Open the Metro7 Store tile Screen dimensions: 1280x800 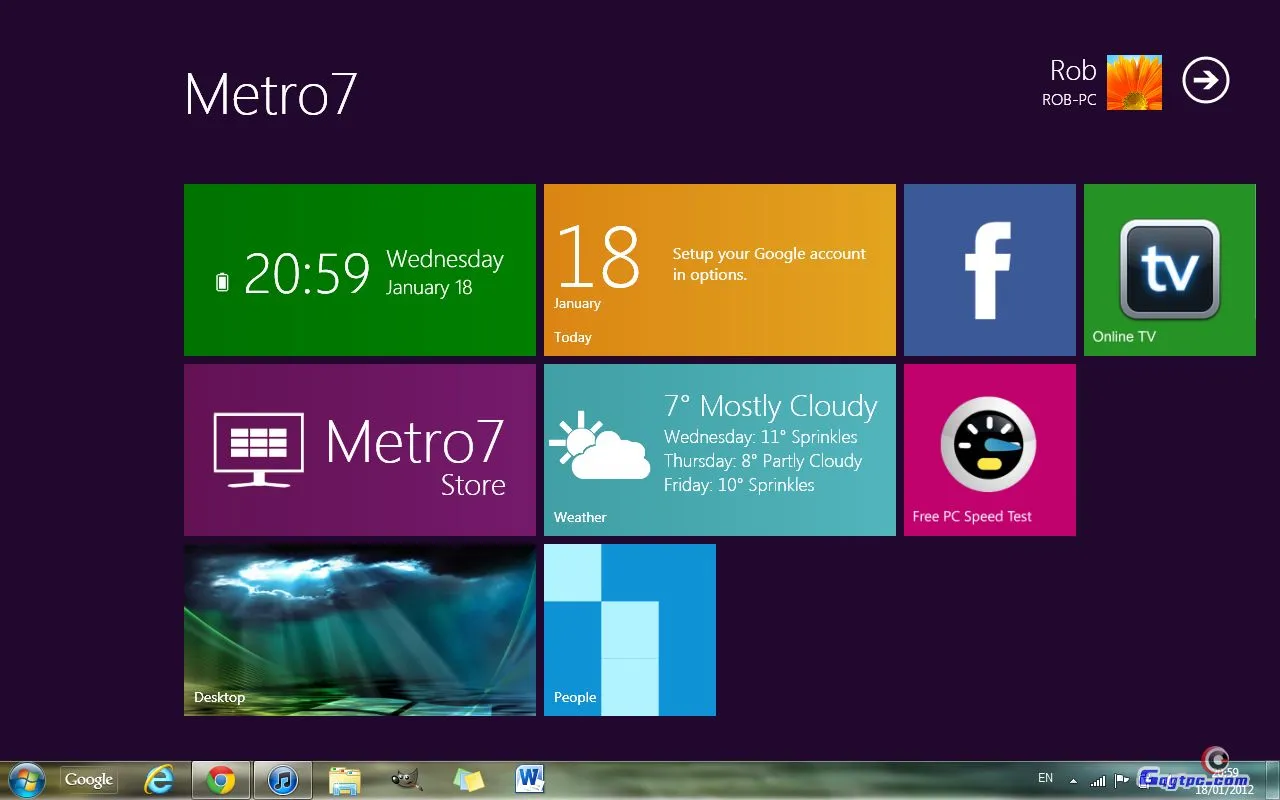click(x=360, y=450)
